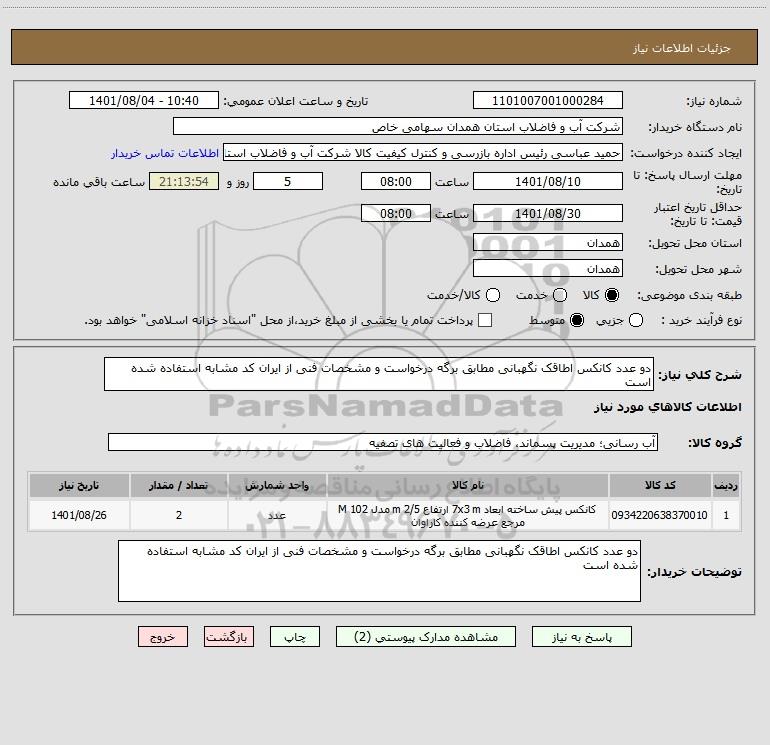Click the شماره نیاز field 1101007001000284
Screen dimensions: 770x745
tap(548, 101)
